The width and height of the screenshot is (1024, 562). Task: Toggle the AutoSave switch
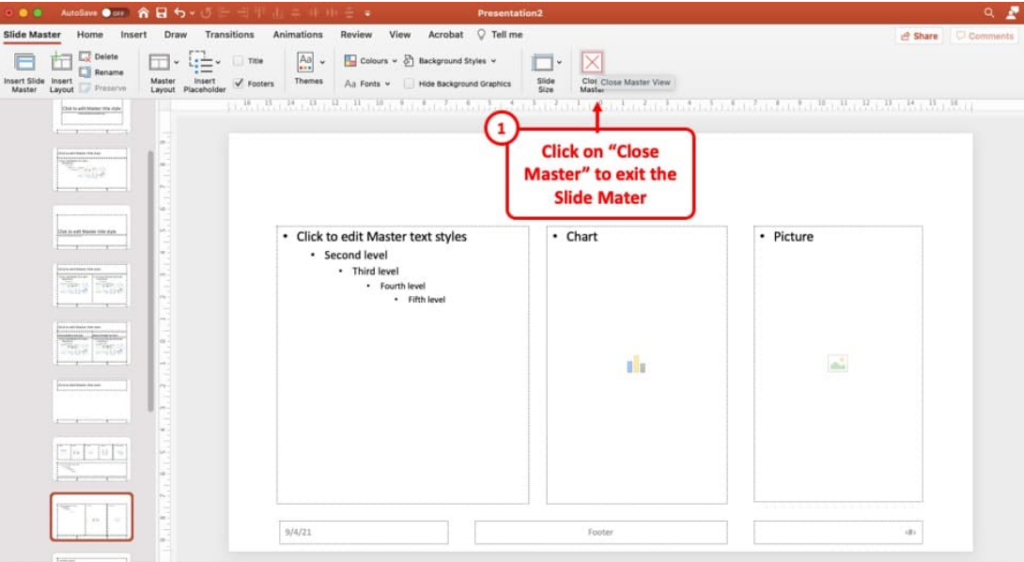115,13
